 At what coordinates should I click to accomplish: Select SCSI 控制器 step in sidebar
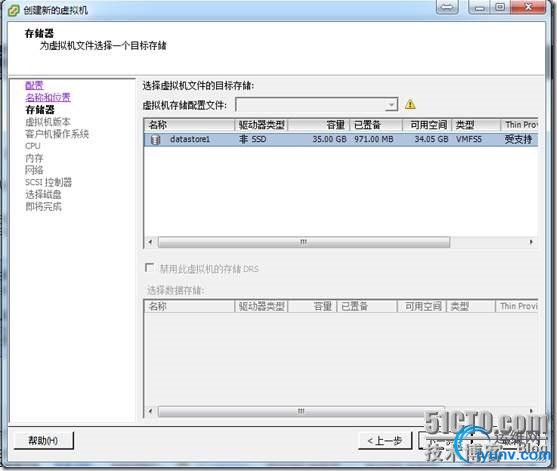coord(48,182)
